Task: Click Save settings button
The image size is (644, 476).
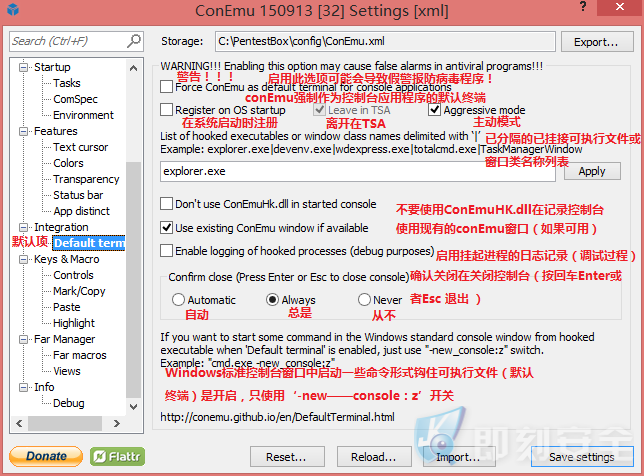Action: click(582, 457)
